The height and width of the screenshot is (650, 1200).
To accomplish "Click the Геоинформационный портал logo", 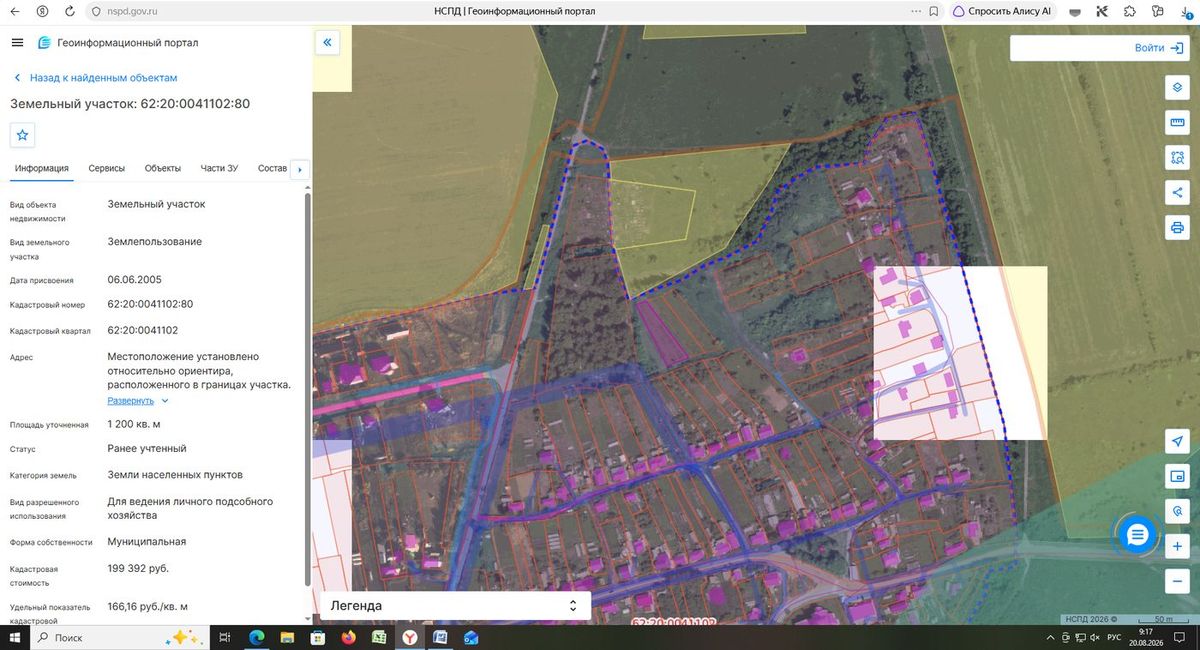I will [x=118, y=43].
